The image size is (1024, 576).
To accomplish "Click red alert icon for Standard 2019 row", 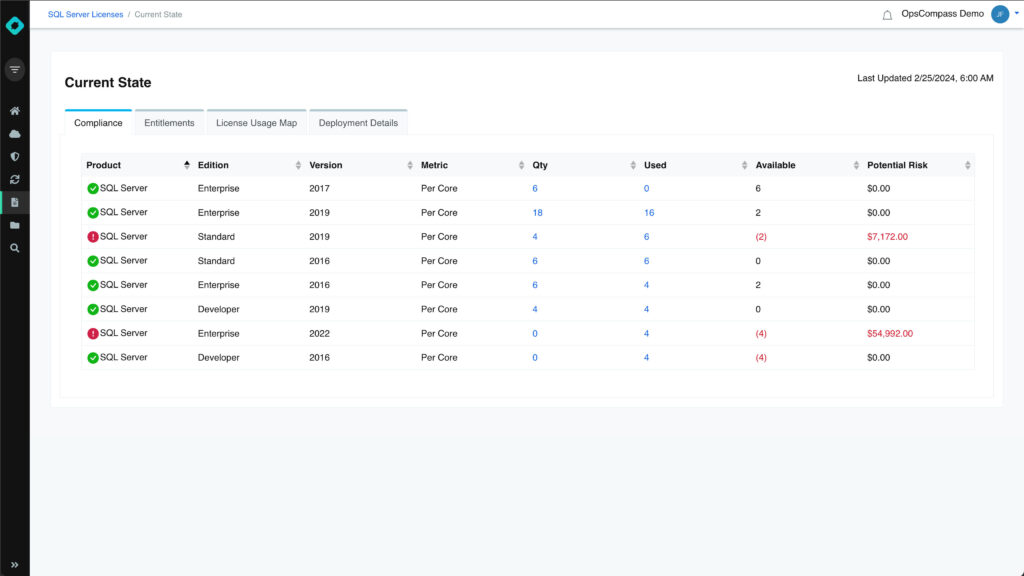I will tap(93, 237).
